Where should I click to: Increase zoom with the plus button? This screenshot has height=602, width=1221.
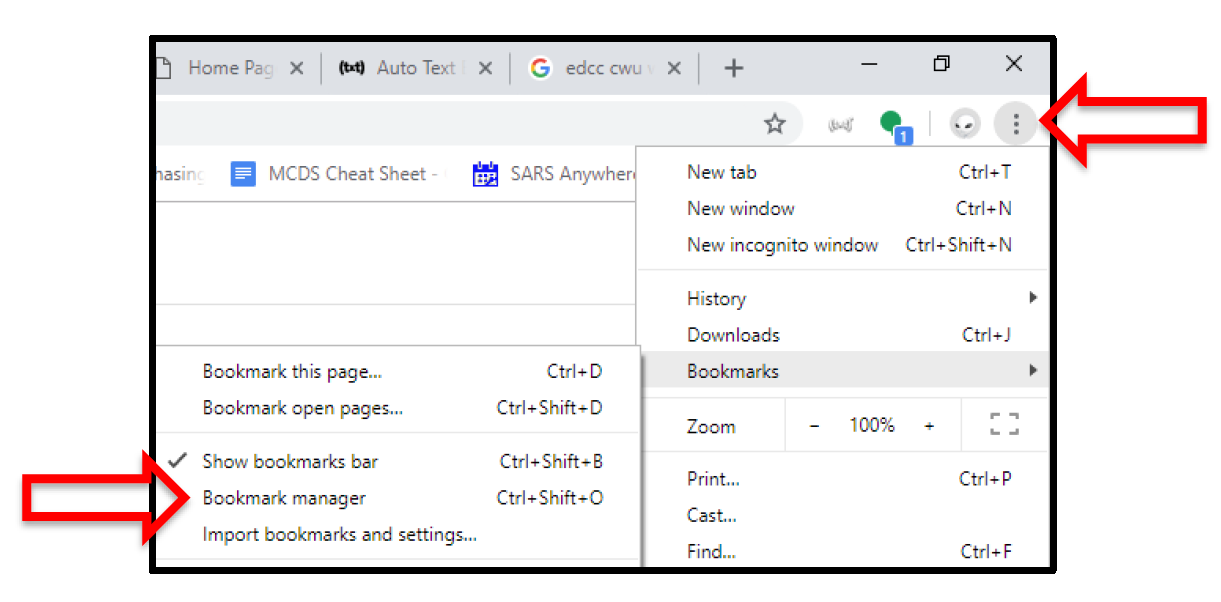coord(929,426)
